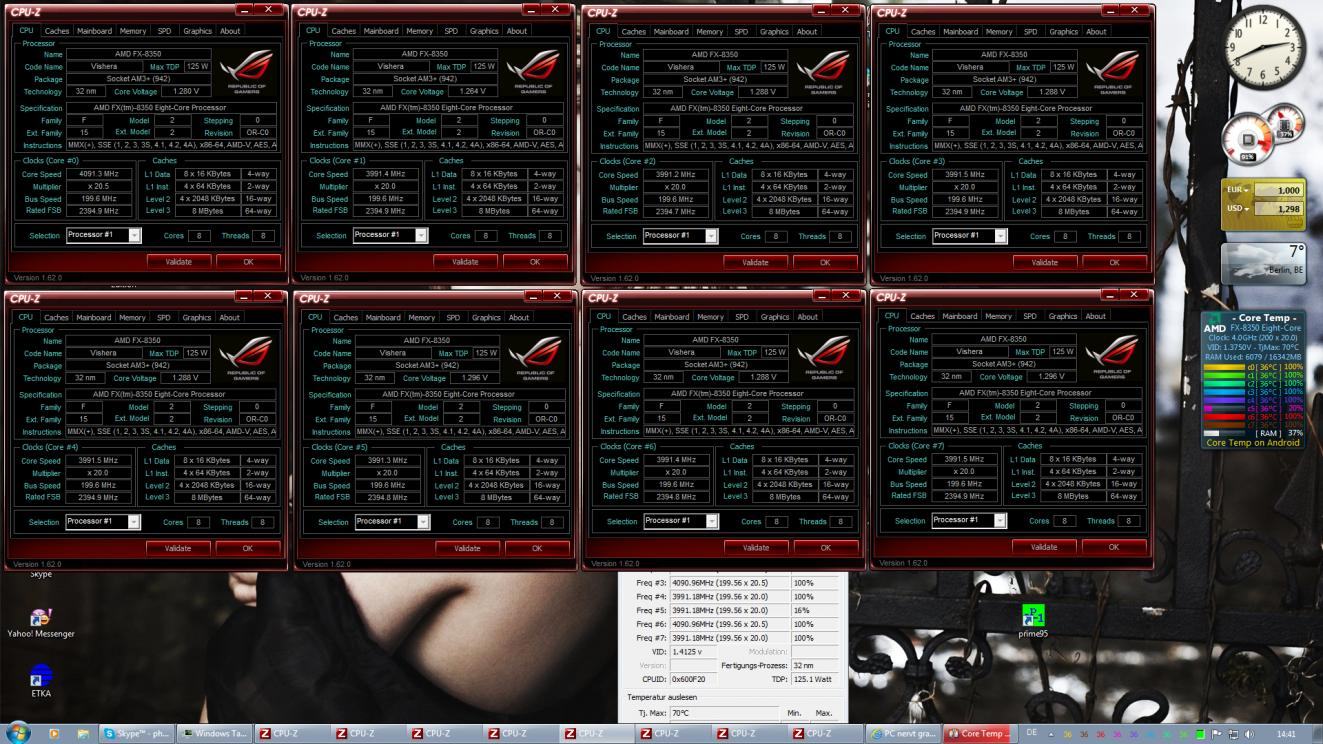Click OK in Core #7 CPU-Z window
Image resolution: width=1323 pixels, height=744 pixels.
coord(1114,547)
